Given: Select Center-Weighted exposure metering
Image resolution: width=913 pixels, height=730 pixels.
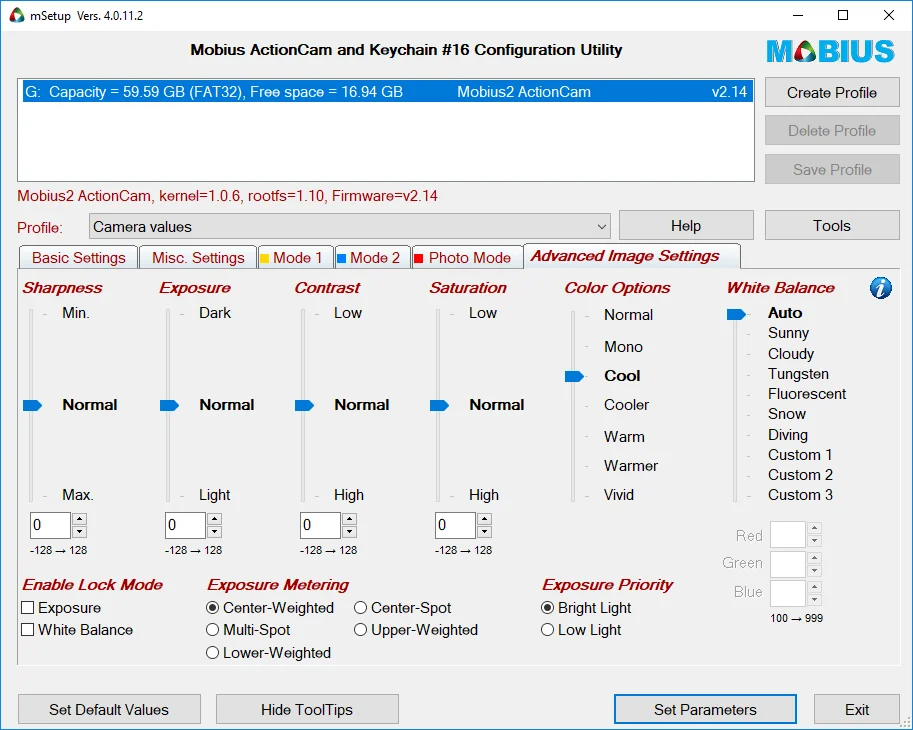Looking at the screenshot, I should point(213,608).
